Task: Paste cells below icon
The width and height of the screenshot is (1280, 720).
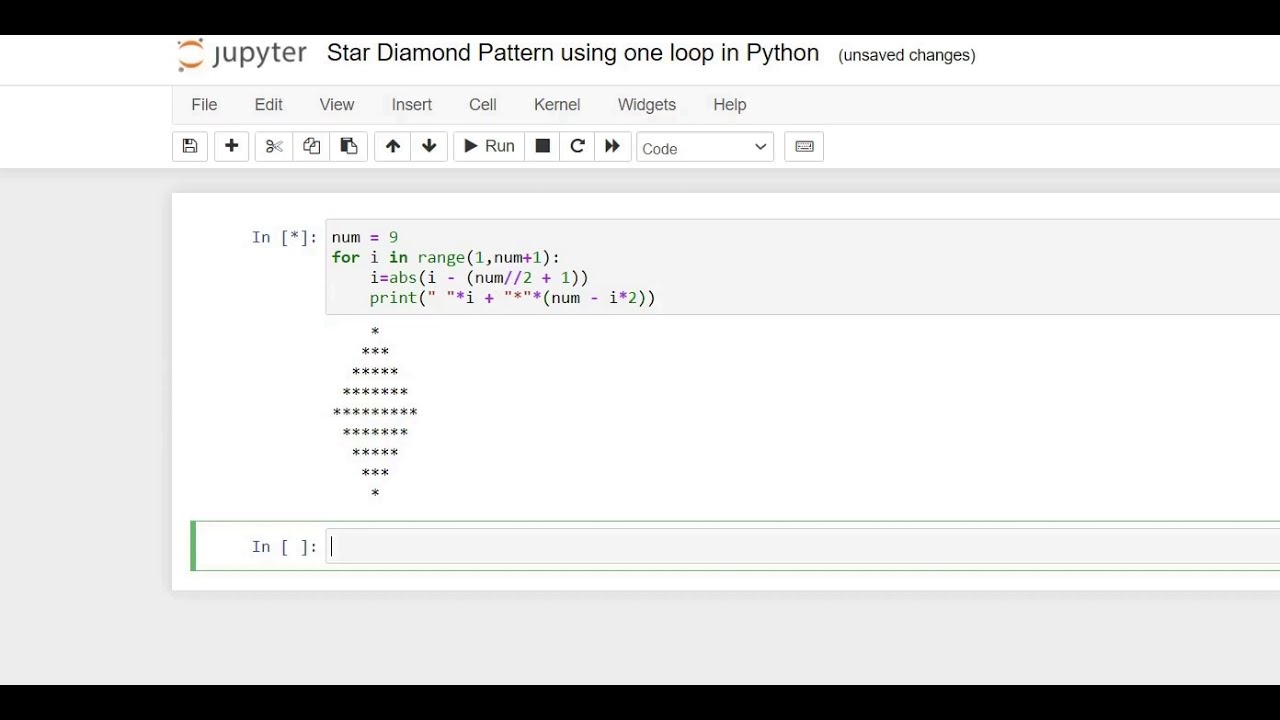Action: pyautogui.click(x=349, y=146)
